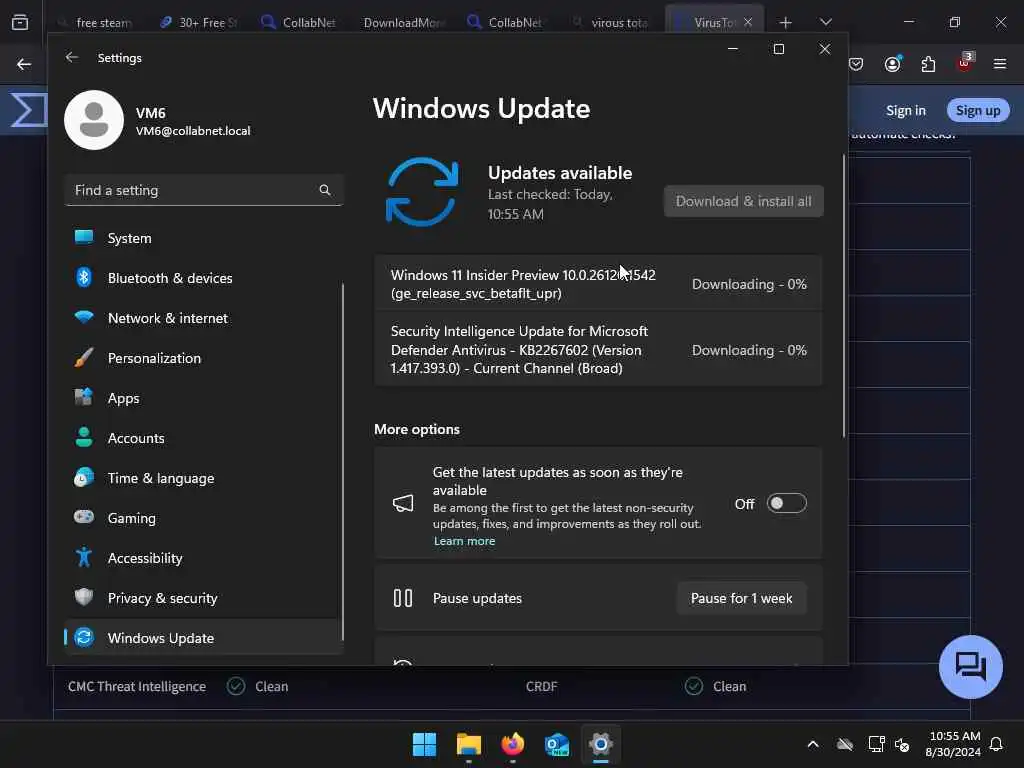Click the search magnifier in Find a setting
1024x768 pixels.
(x=325, y=190)
